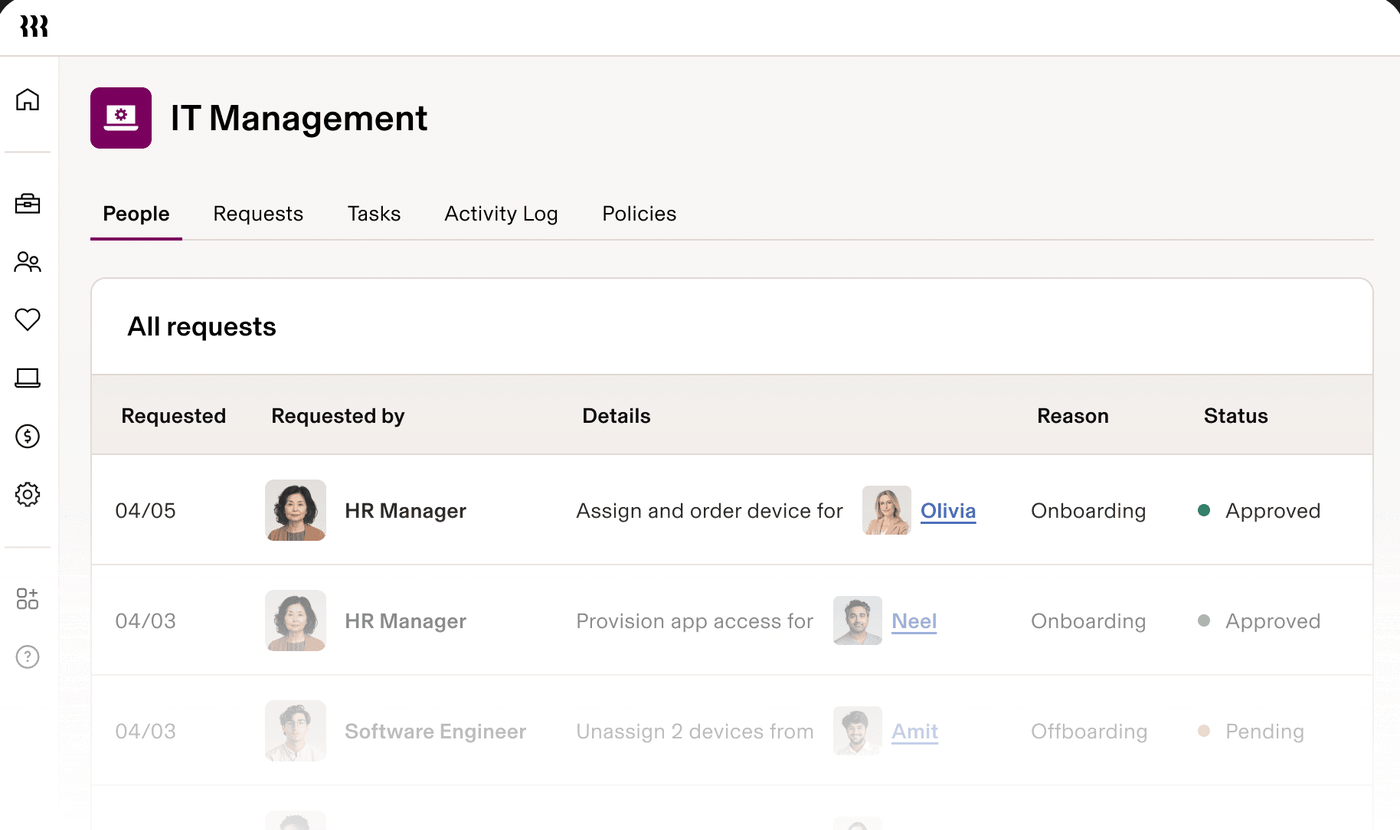Open the Tasks tab

374,214
